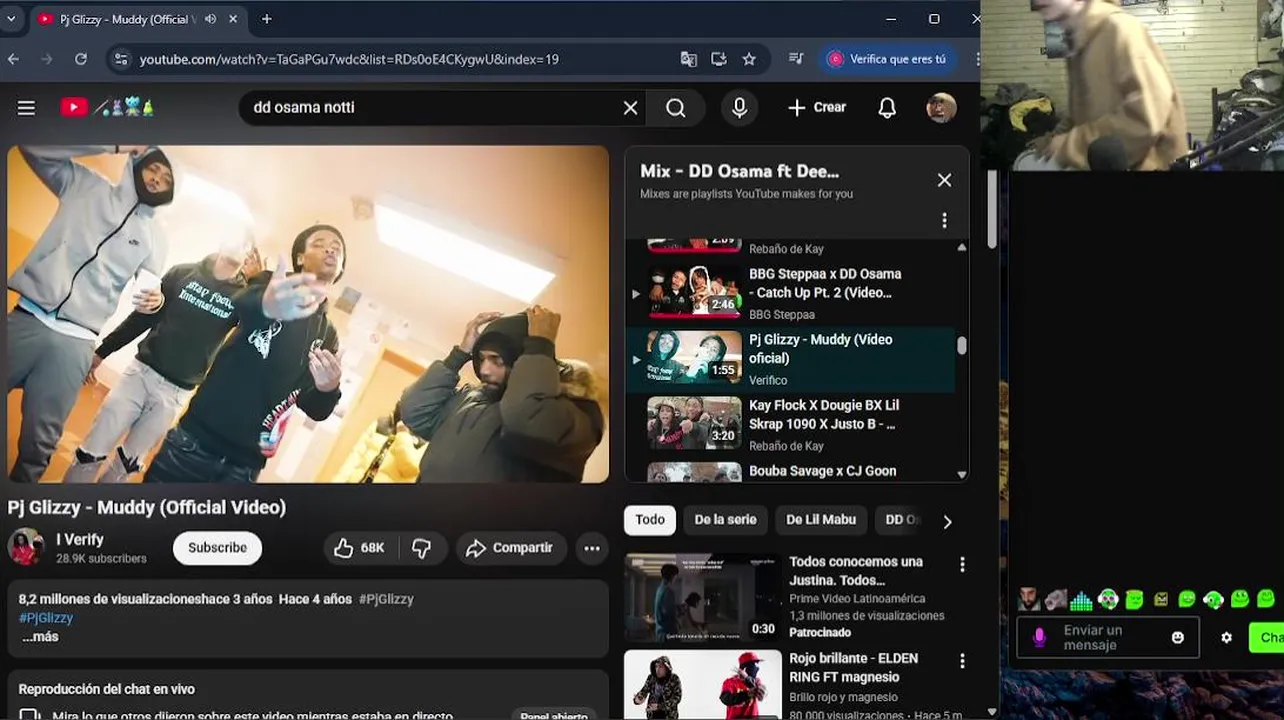This screenshot has height=720, width=1284.
Task: Play BBG Steppaa Catch Up Pt. 2 video
Action: click(790, 292)
